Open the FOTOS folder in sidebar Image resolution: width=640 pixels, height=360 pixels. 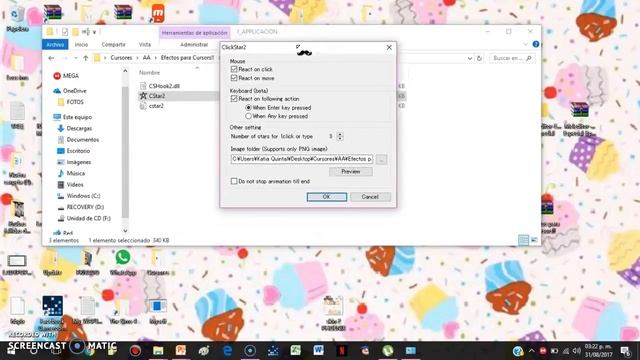(71, 102)
